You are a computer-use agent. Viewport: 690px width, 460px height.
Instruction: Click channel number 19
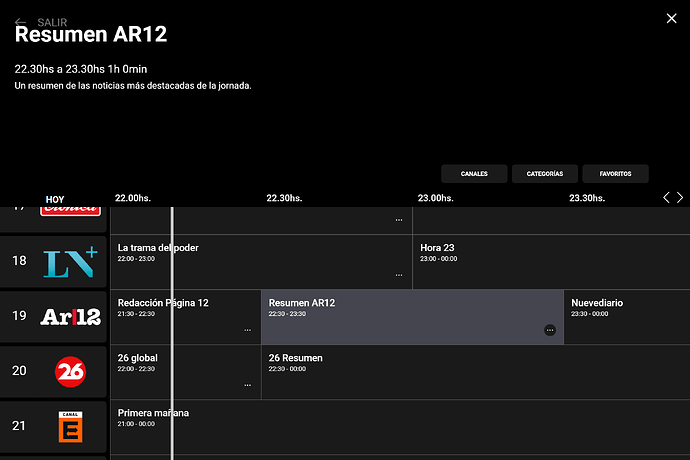click(19, 316)
